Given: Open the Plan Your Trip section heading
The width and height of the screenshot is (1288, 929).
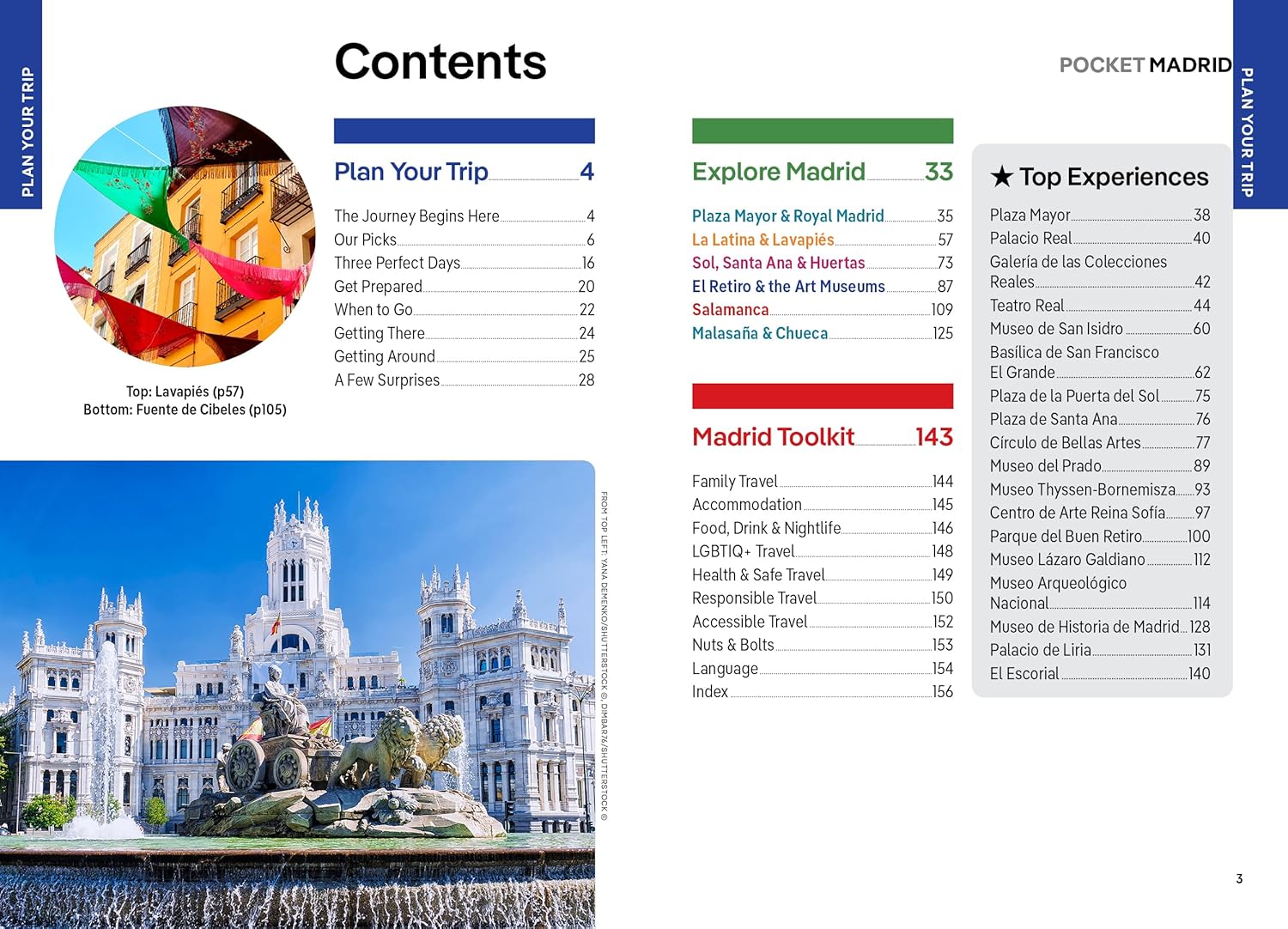Looking at the screenshot, I should pyautogui.click(x=411, y=172).
